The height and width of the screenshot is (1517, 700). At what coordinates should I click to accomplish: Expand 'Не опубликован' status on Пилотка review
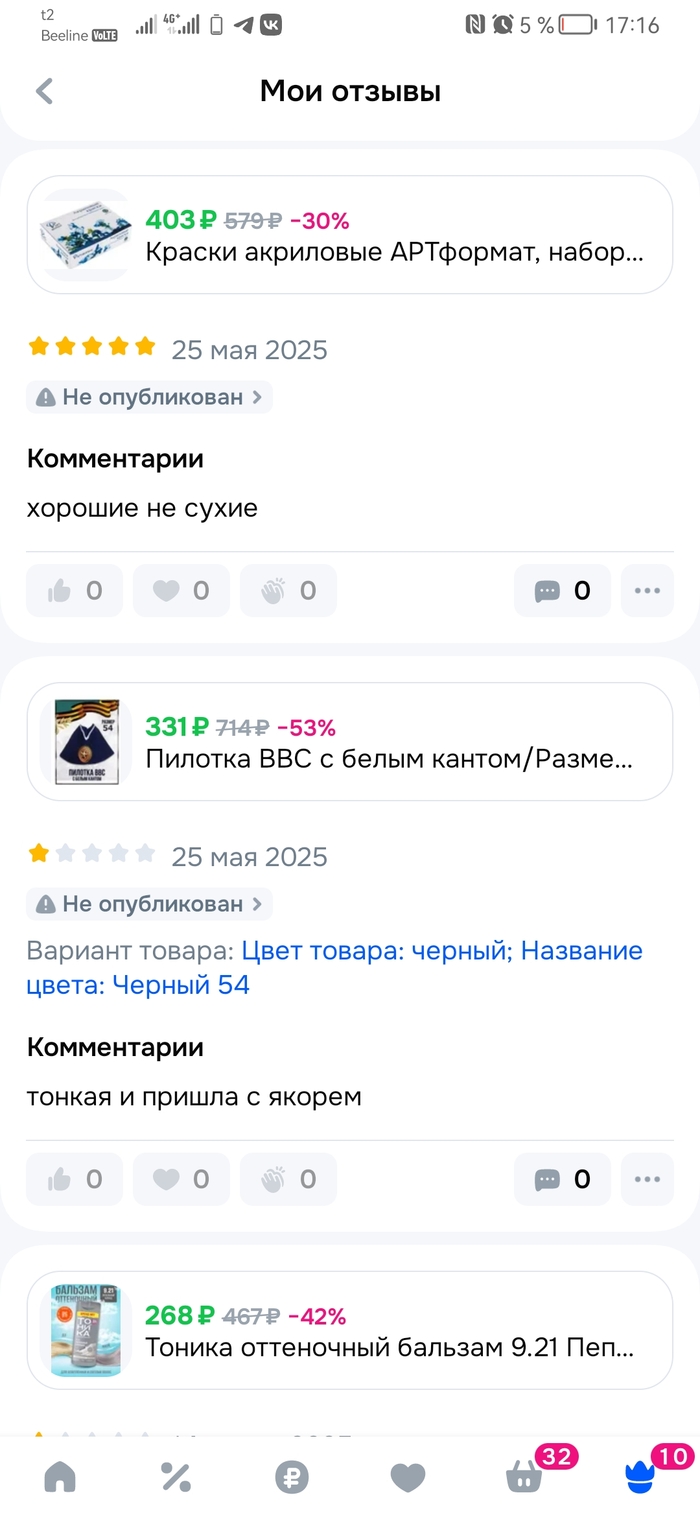click(149, 904)
